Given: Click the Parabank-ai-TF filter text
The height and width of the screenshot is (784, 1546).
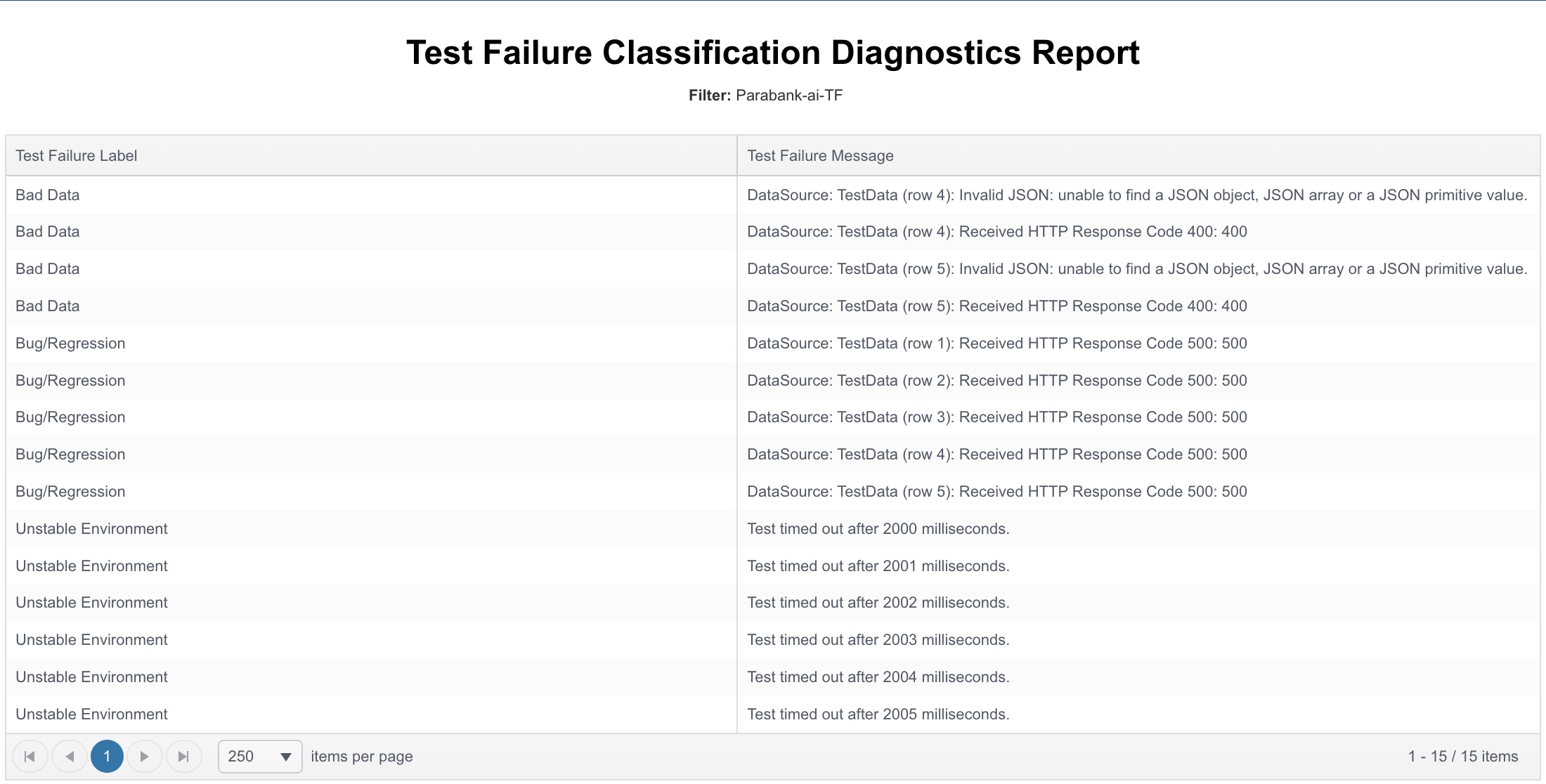Looking at the screenshot, I should (789, 96).
